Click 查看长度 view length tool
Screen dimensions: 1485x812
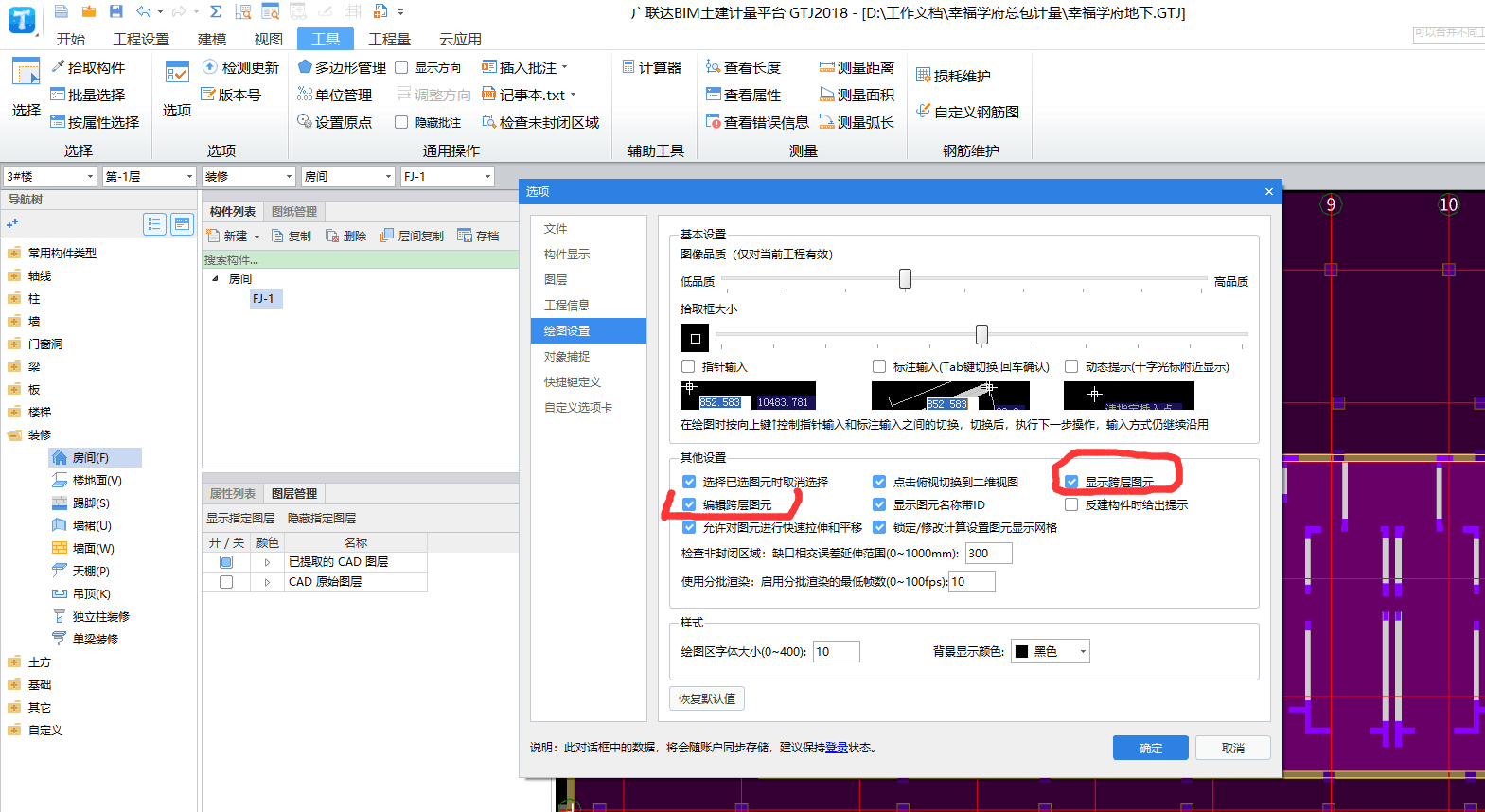pyautogui.click(x=744, y=67)
